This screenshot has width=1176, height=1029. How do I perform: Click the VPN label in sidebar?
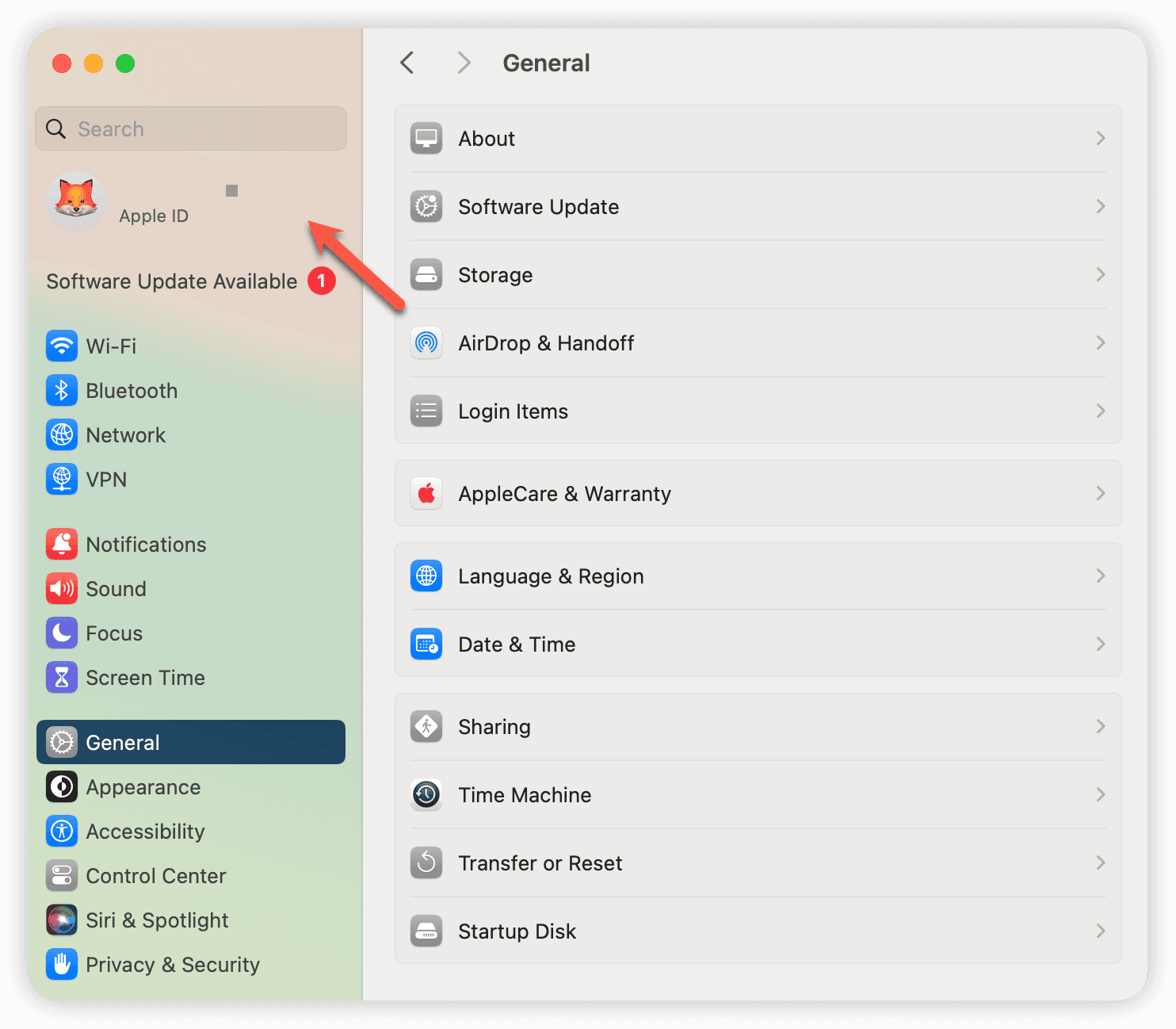106,479
